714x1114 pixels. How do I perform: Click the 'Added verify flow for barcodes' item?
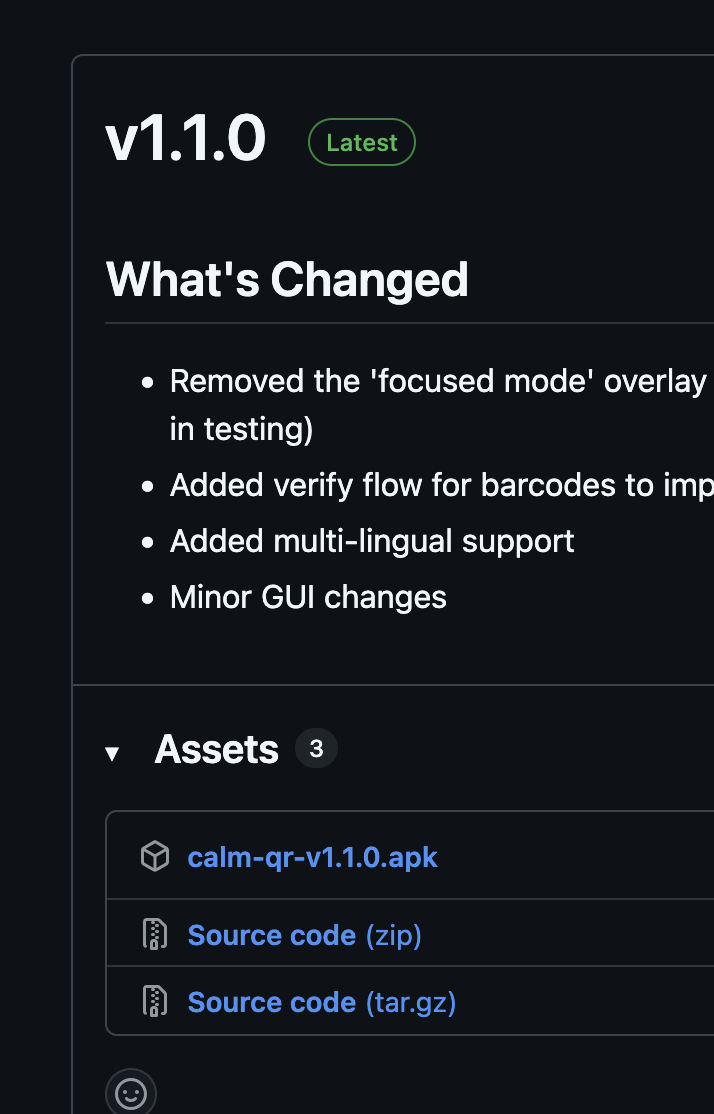[440, 485]
